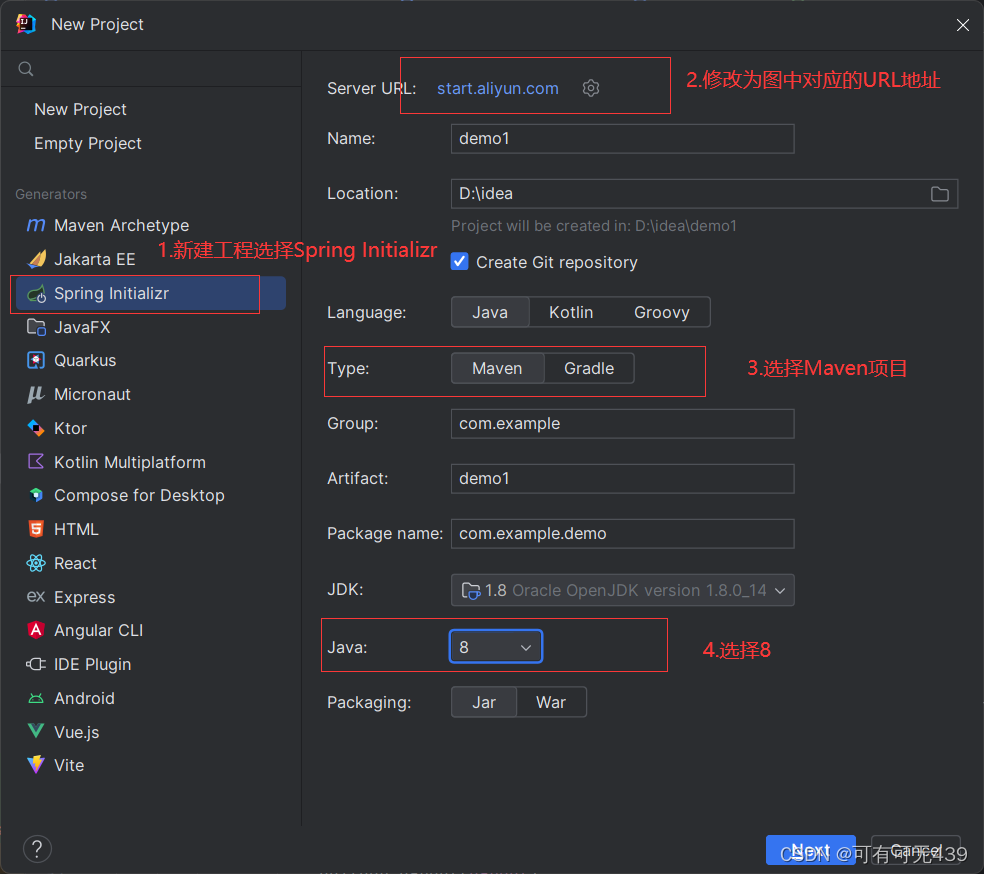
Task: Click the HTML5 shield icon
Action: click(x=36, y=529)
